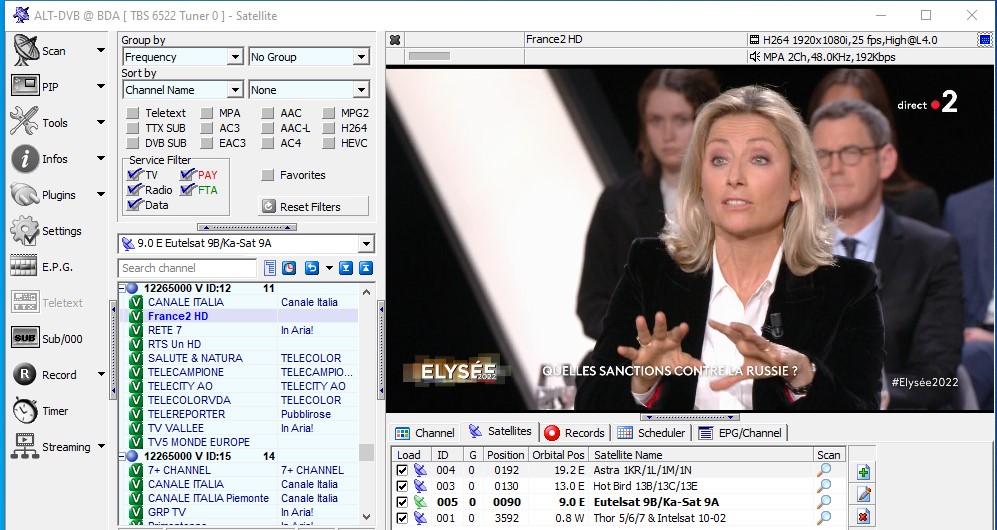997x530 pixels.
Task: Toggle the AC3 filter checkbox
Action: [207, 128]
